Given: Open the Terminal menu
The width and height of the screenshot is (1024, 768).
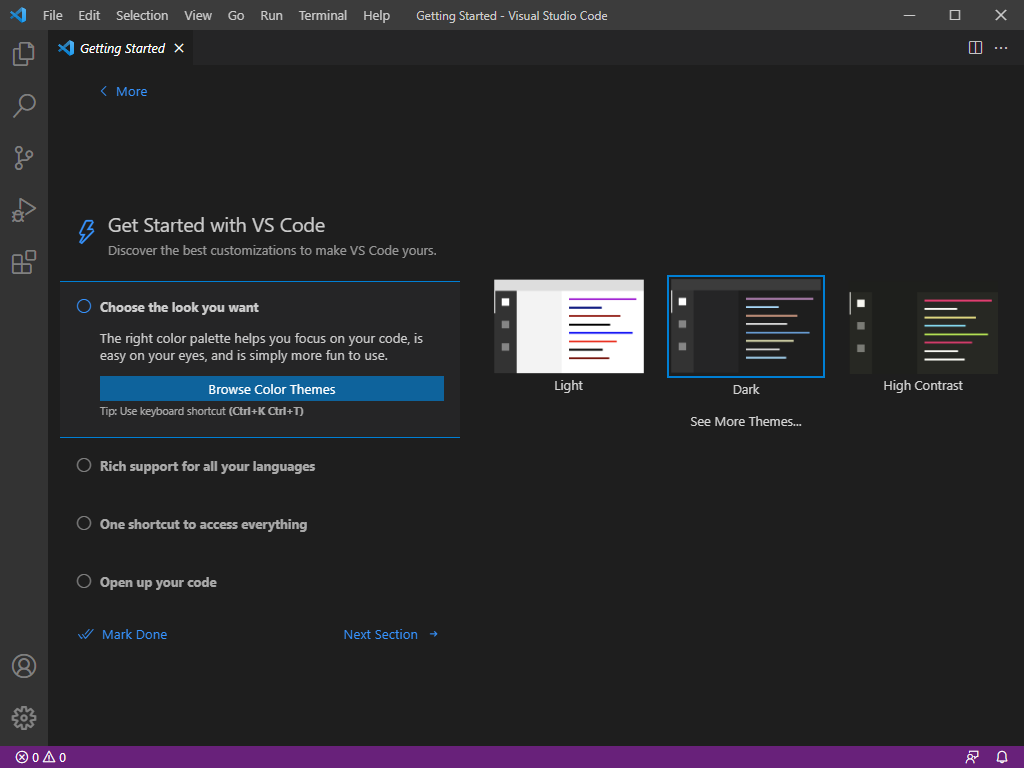Looking at the screenshot, I should [x=322, y=15].
